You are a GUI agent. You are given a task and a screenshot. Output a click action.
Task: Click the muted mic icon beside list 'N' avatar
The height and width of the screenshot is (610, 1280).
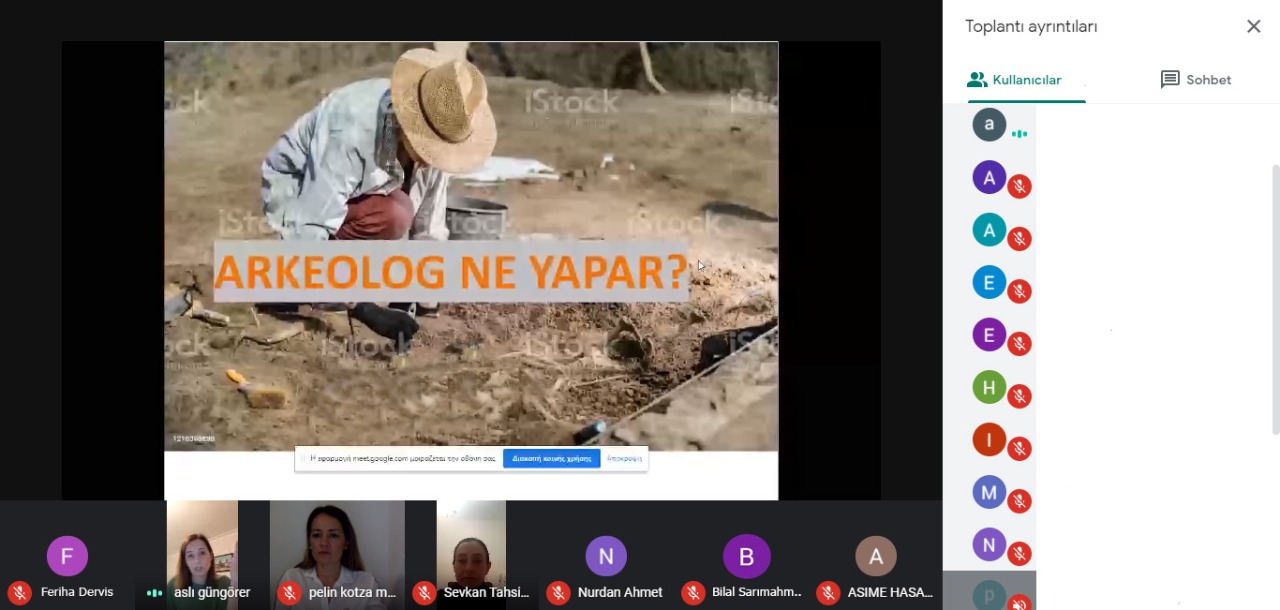tap(1019, 553)
